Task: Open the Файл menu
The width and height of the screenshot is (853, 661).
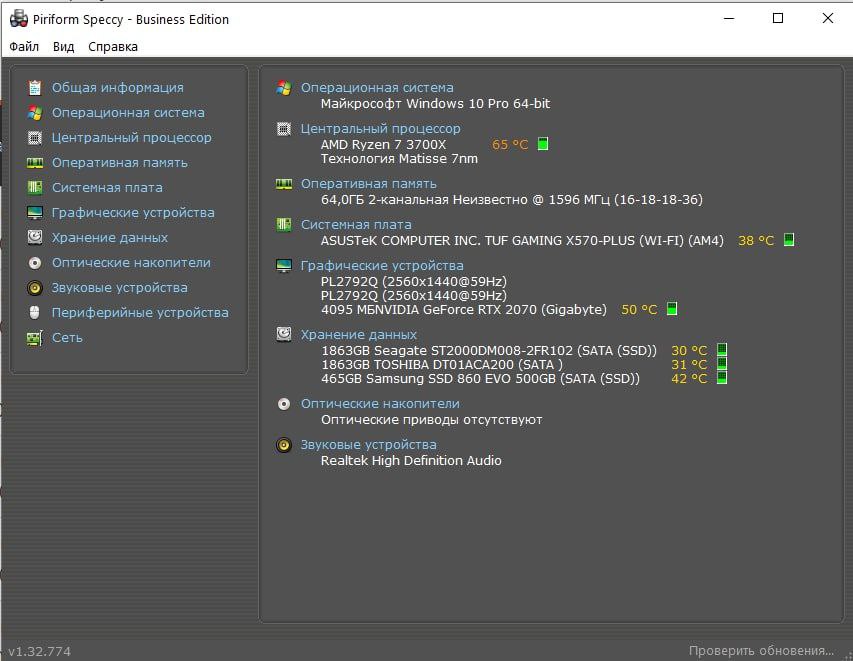Action: point(24,47)
